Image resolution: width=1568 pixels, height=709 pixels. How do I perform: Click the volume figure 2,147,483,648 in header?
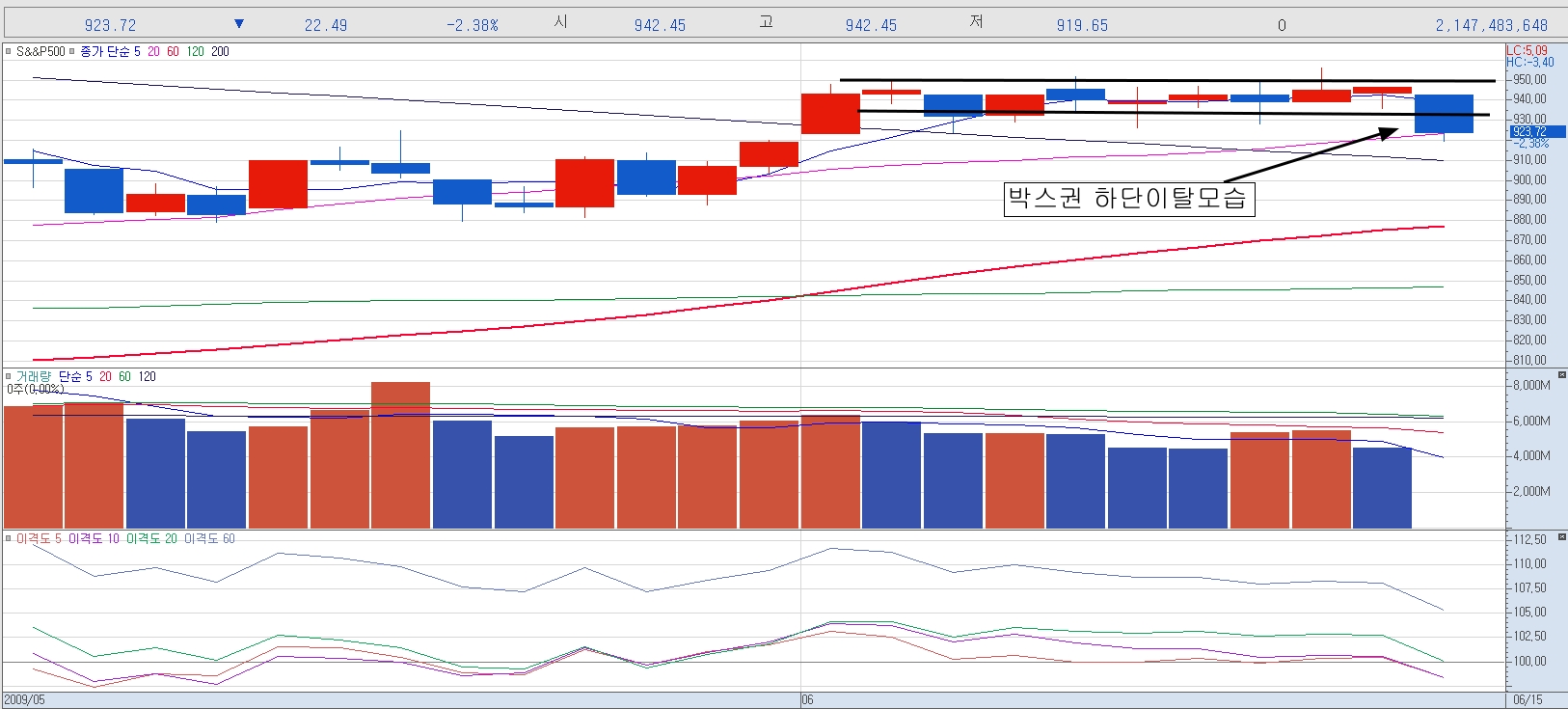click(1491, 25)
